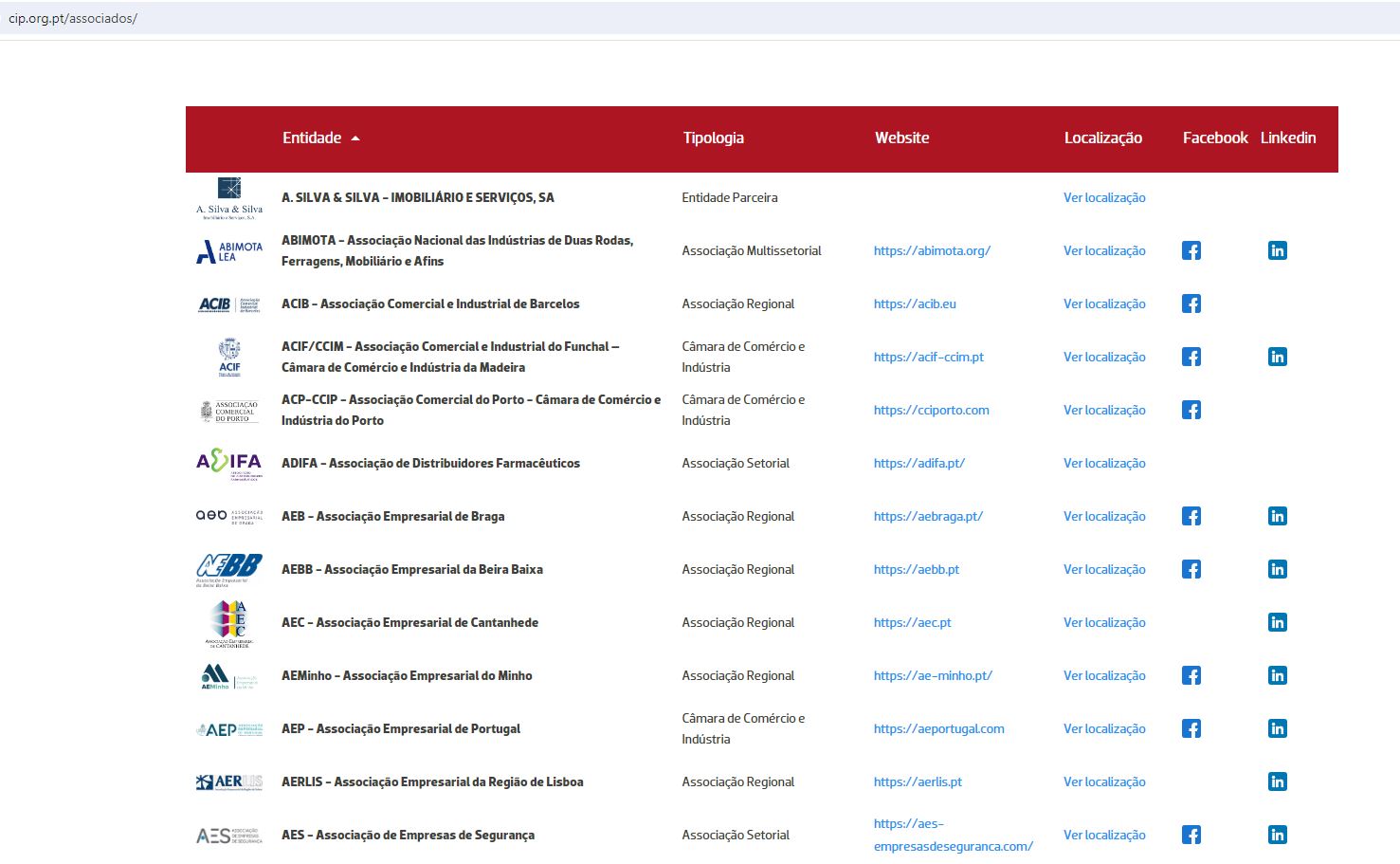The height and width of the screenshot is (864, 1400).
Task: Click the ADIFA logo image
Action: (x=229, y=464)
